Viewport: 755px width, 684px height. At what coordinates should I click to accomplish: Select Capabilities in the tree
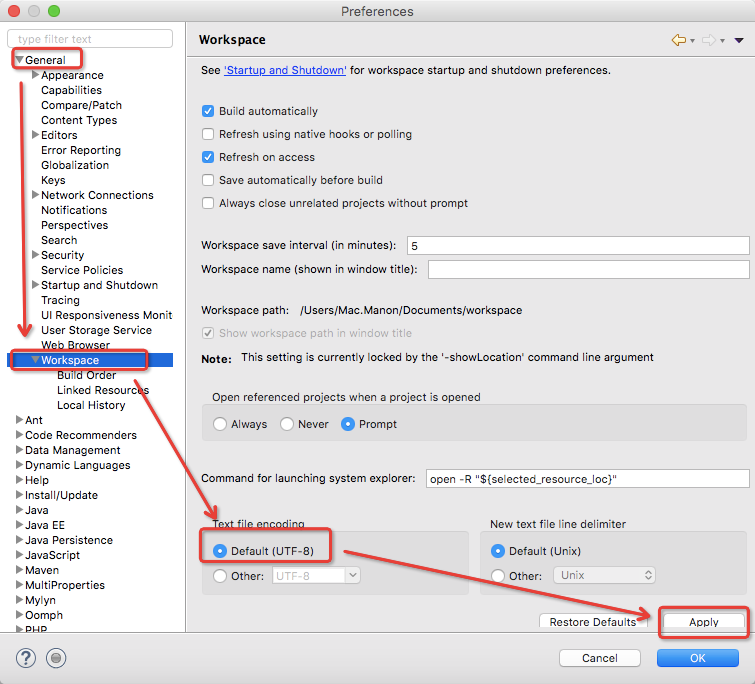click(71, 90)
